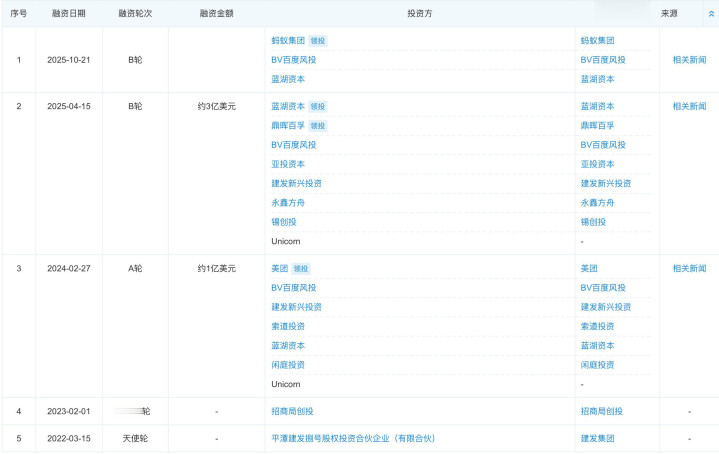Open 蓝湖资本 investor in the 2025-10-21 round
719x454 pixels.
pyautogui.click(x=288, y=79)
